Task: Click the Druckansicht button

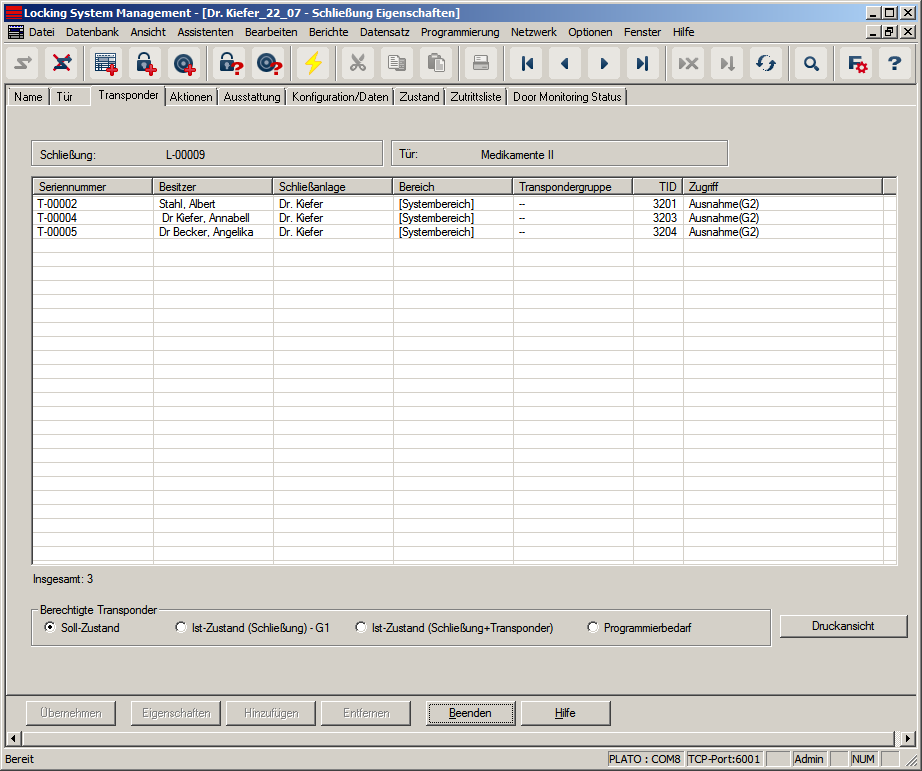Action: point(843,626)
